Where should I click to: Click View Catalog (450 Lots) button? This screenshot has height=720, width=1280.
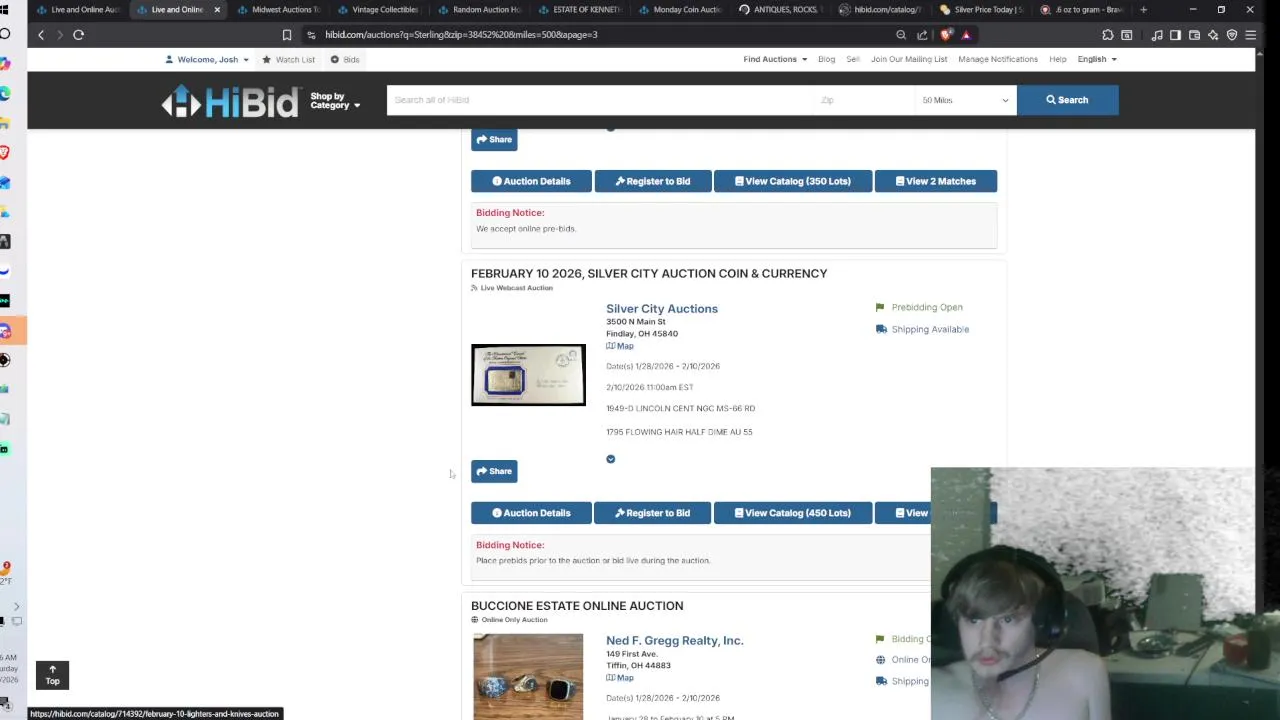(x=792, y=513)
